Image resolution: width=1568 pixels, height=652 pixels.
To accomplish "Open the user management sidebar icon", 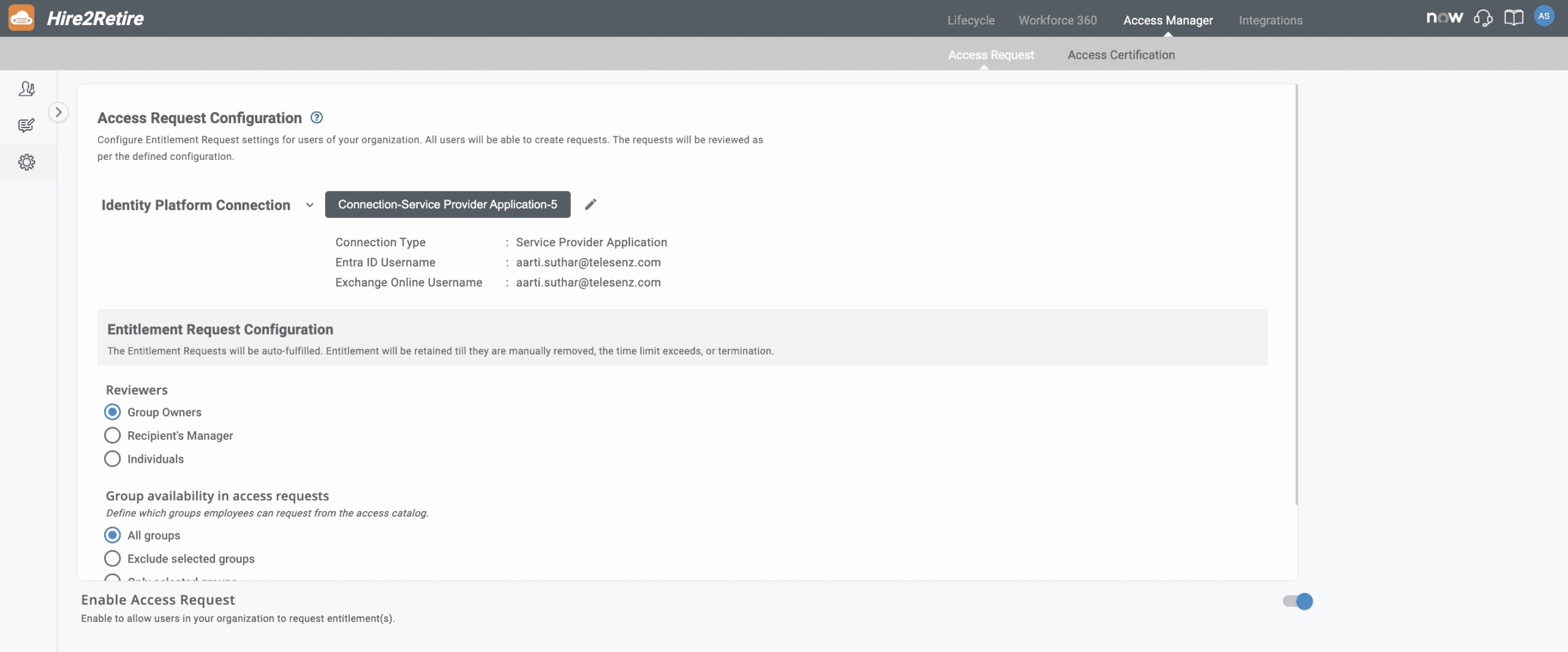I will click(x=26, y=89).
